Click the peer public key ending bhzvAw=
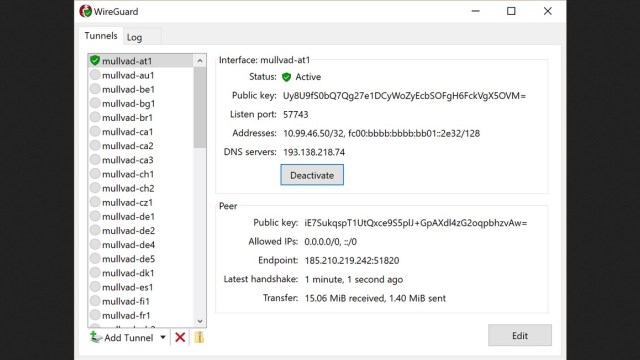640x360 pixels. (416, 223)
